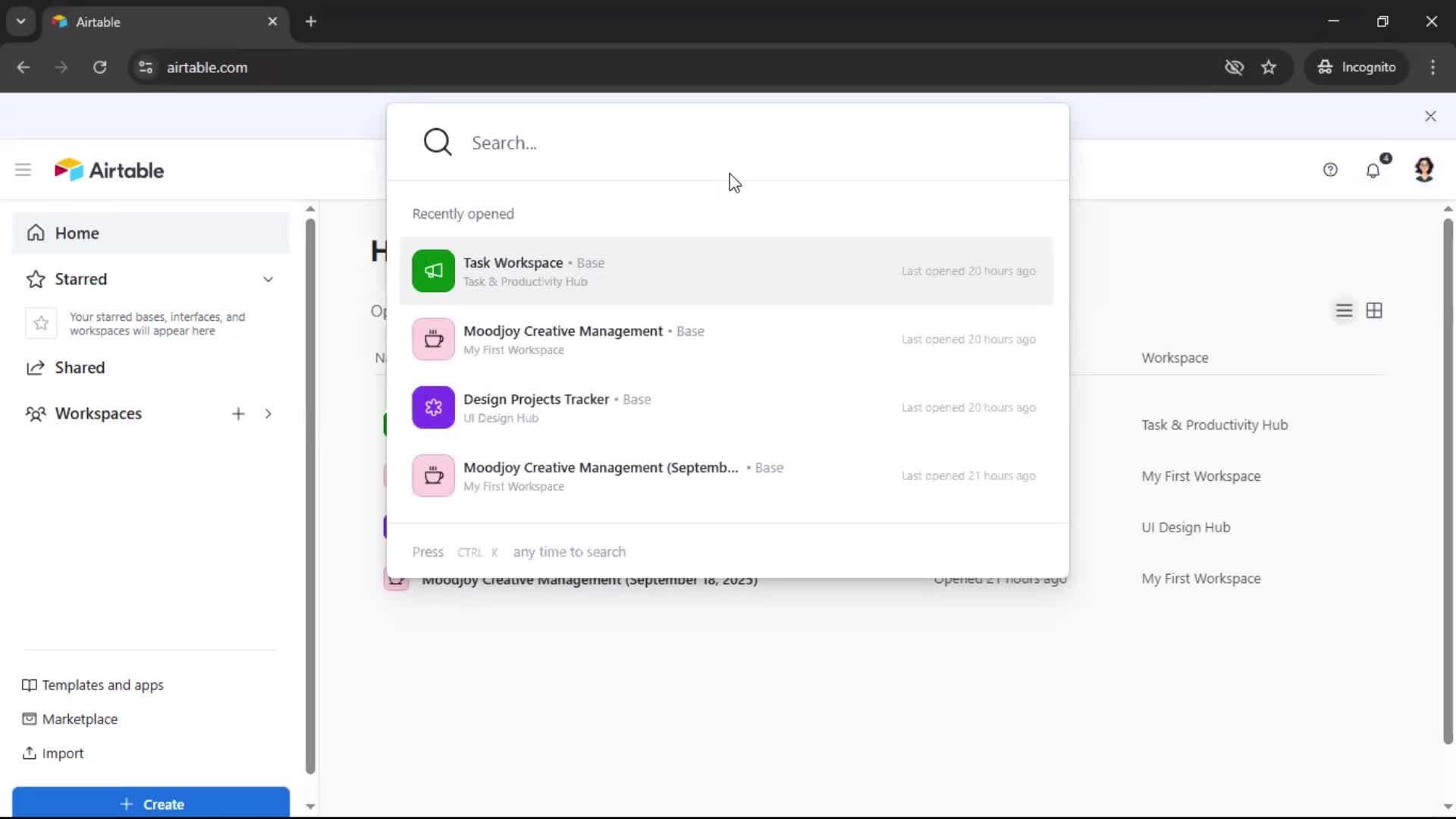1456x819 pixels.
Task: Expand the Workspaces section
Action: 267,414
